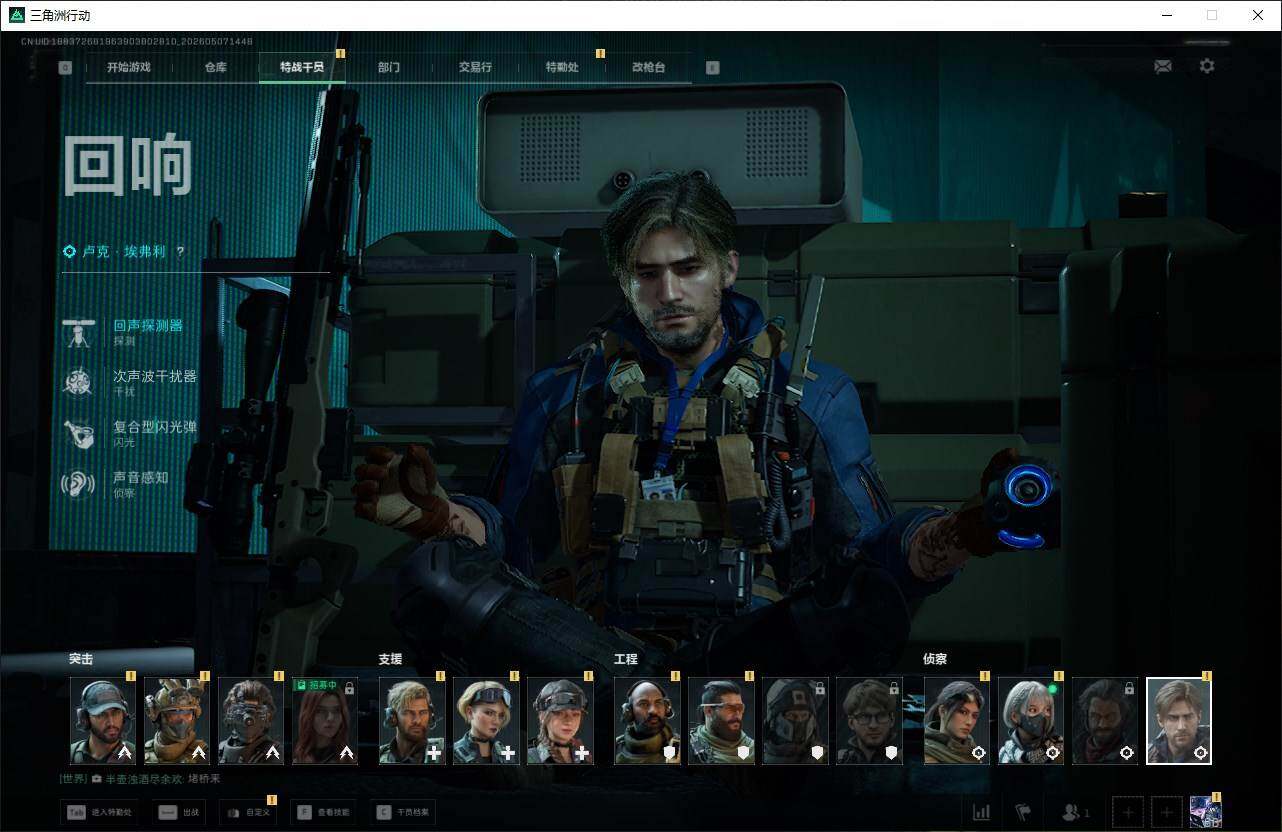Select engineer operator wearing orange glasses
The height and width of the screenshot is (832, 1282).
721,721
